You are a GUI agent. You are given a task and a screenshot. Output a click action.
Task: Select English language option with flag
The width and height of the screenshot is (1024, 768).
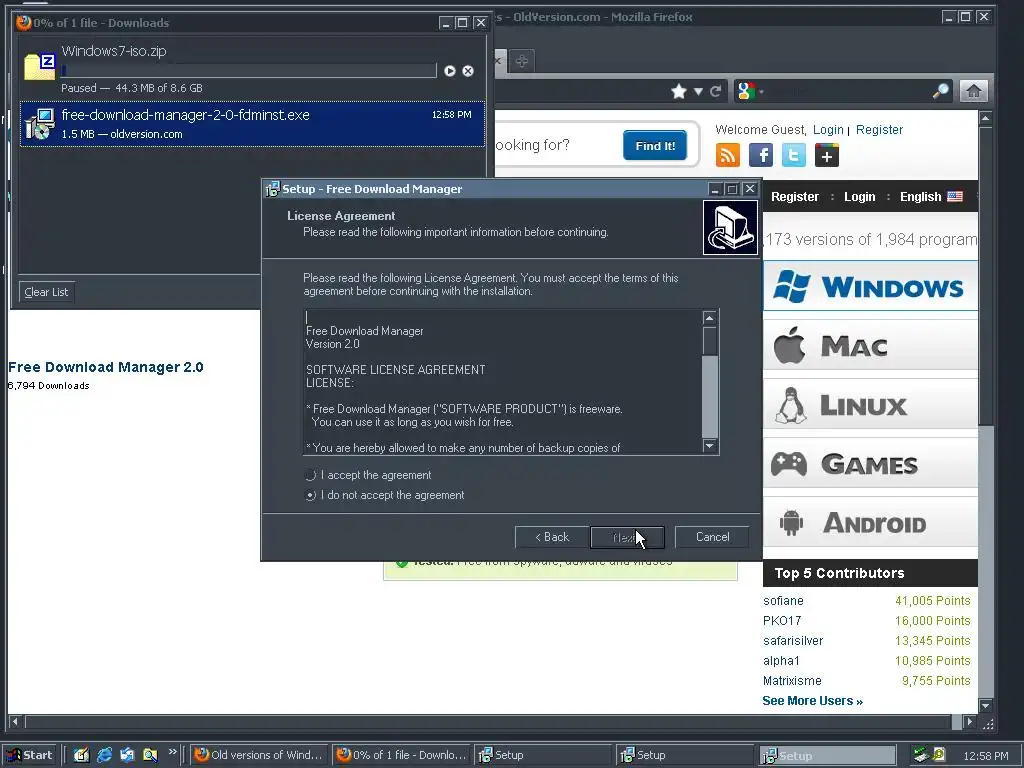[931, 197]
